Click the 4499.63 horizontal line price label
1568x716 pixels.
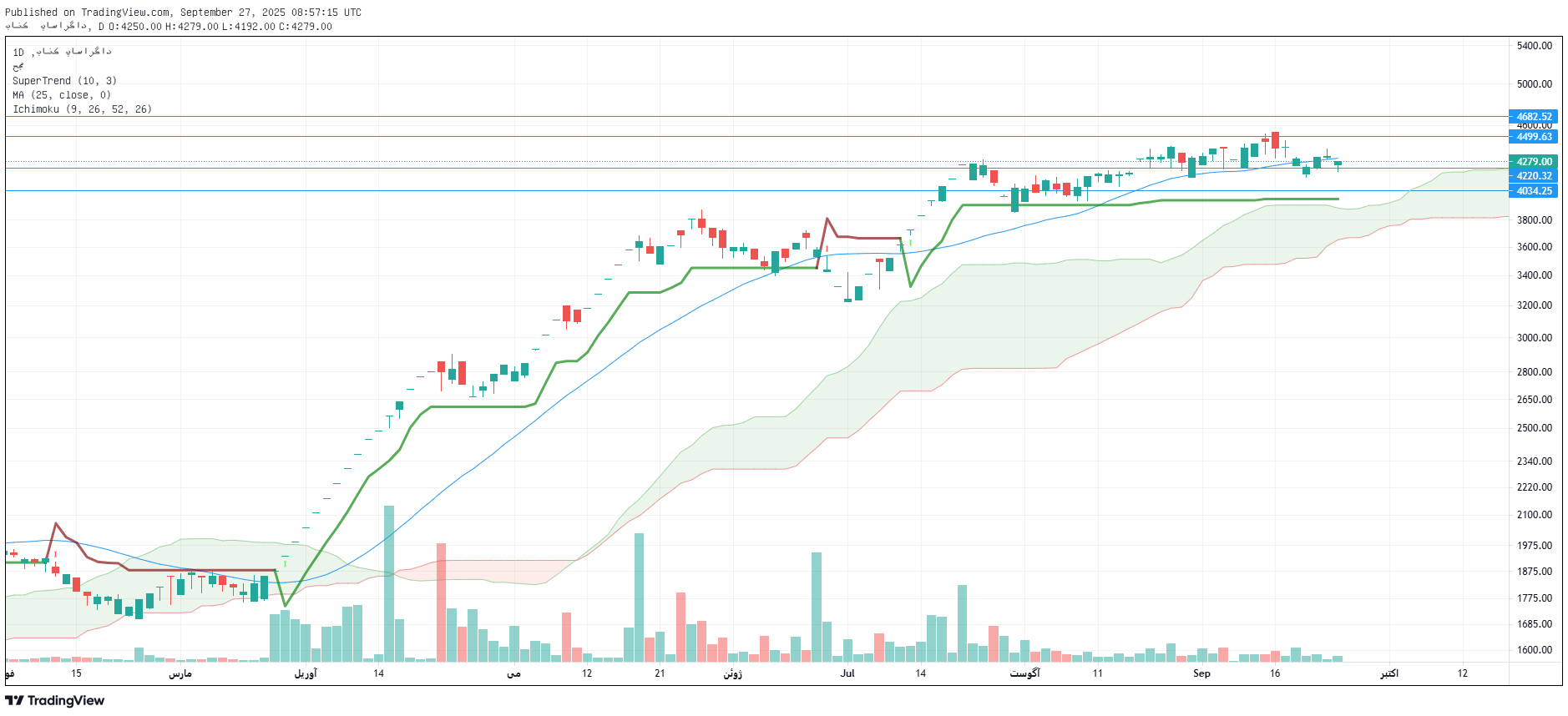pyautogui.click(x=1533, y=137)
